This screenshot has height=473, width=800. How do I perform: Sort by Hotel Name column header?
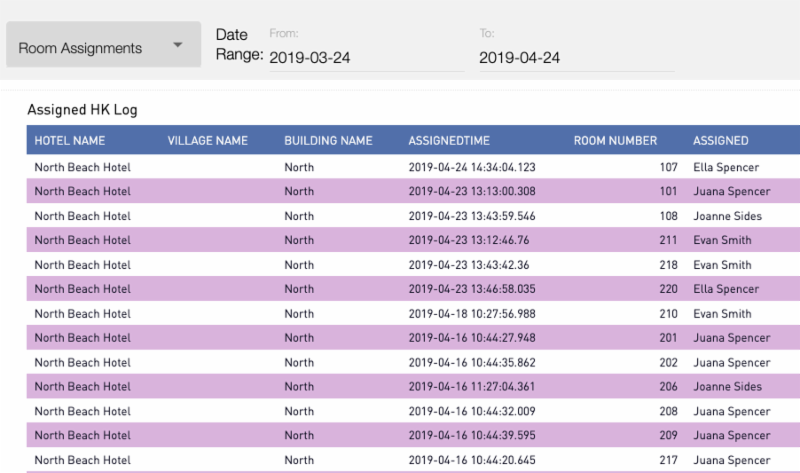70,141
